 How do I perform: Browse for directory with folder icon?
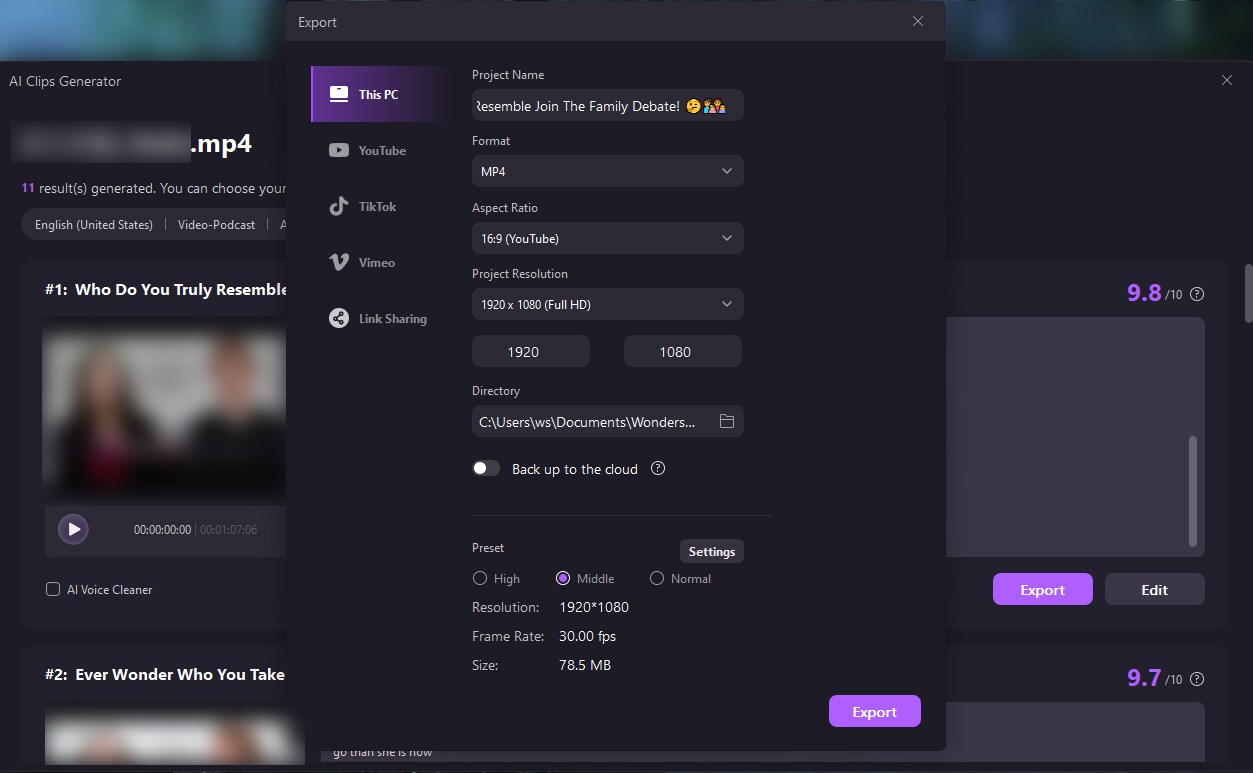pyautogui.click(x=727, y=422)
